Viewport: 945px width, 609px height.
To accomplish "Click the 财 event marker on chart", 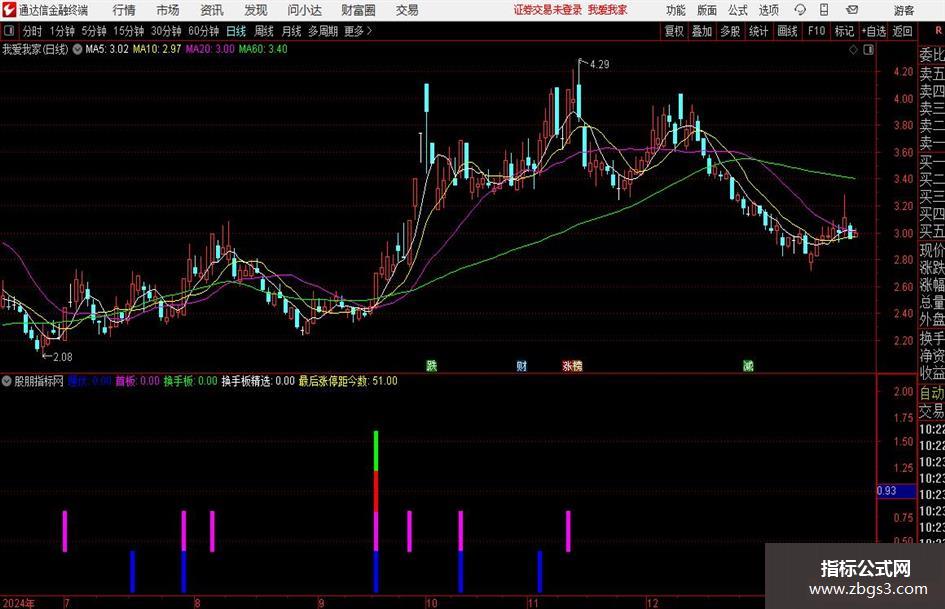I will coord(521,365).
